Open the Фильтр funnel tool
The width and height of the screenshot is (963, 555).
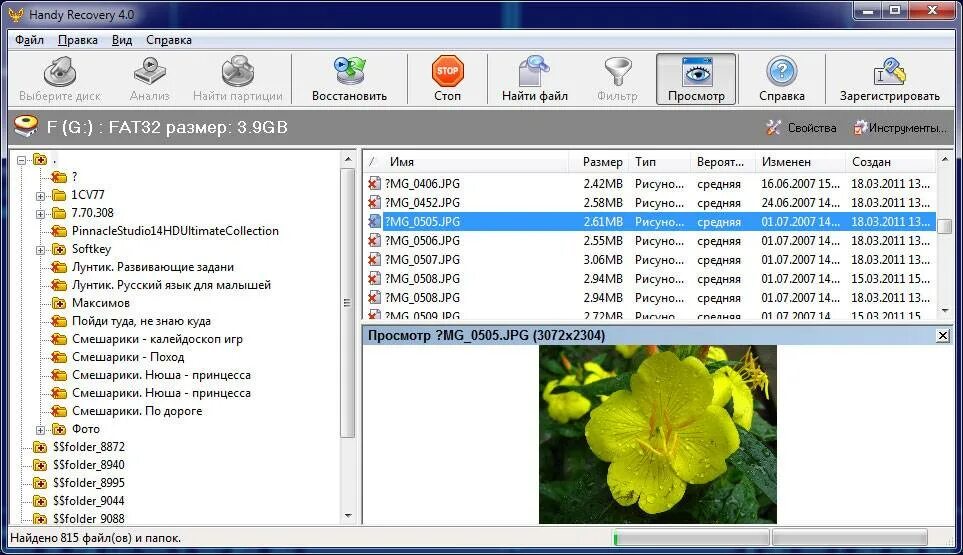coord(617,79)
